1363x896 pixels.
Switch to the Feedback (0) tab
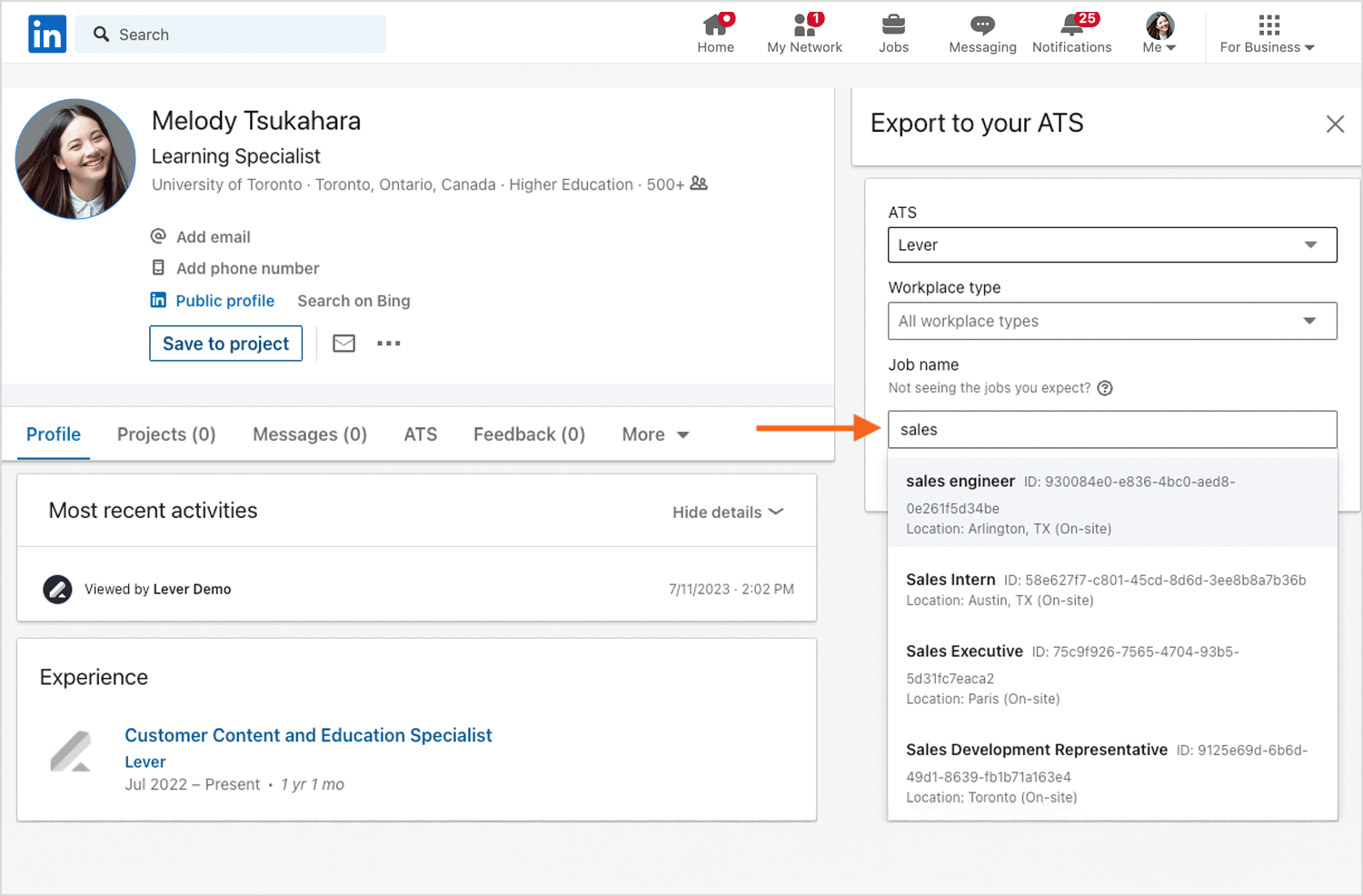[530, 434]
